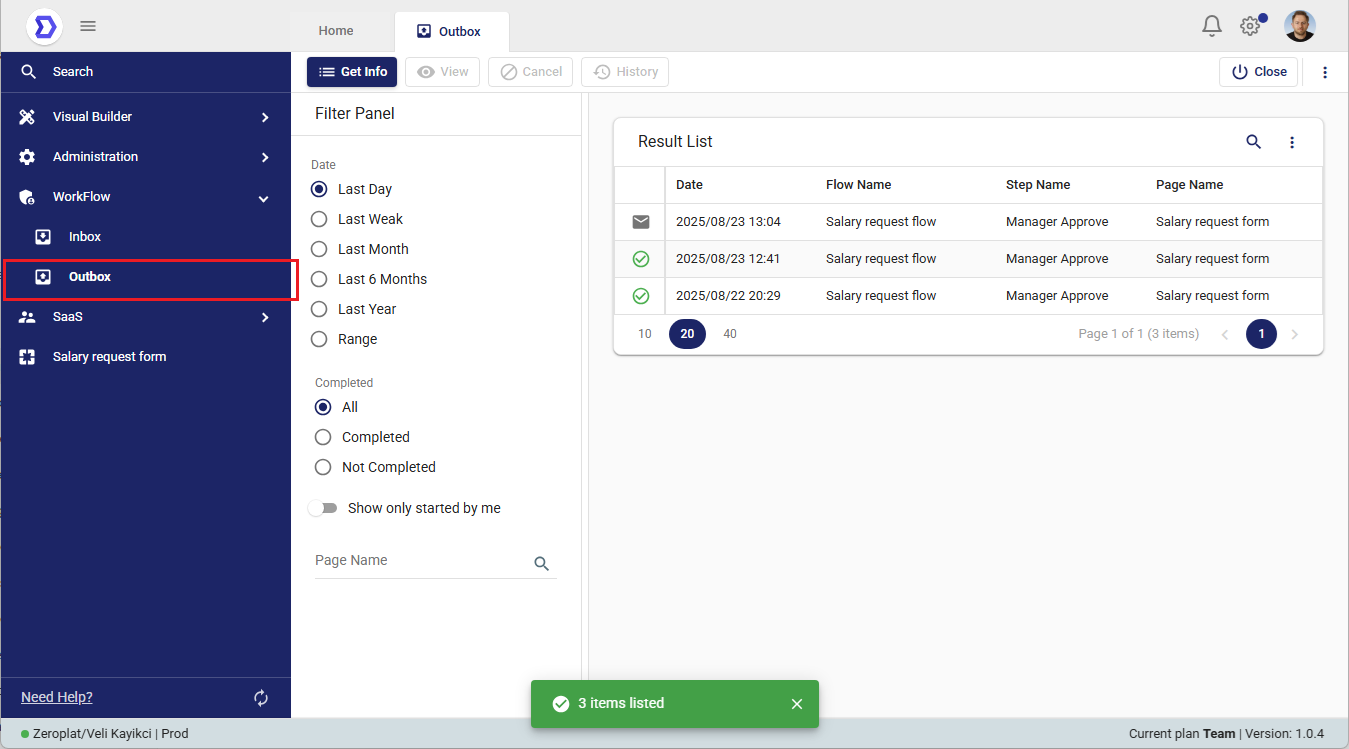Select the Last Month date radio
The image size is (1349, 749).
[x=320, y=249]
